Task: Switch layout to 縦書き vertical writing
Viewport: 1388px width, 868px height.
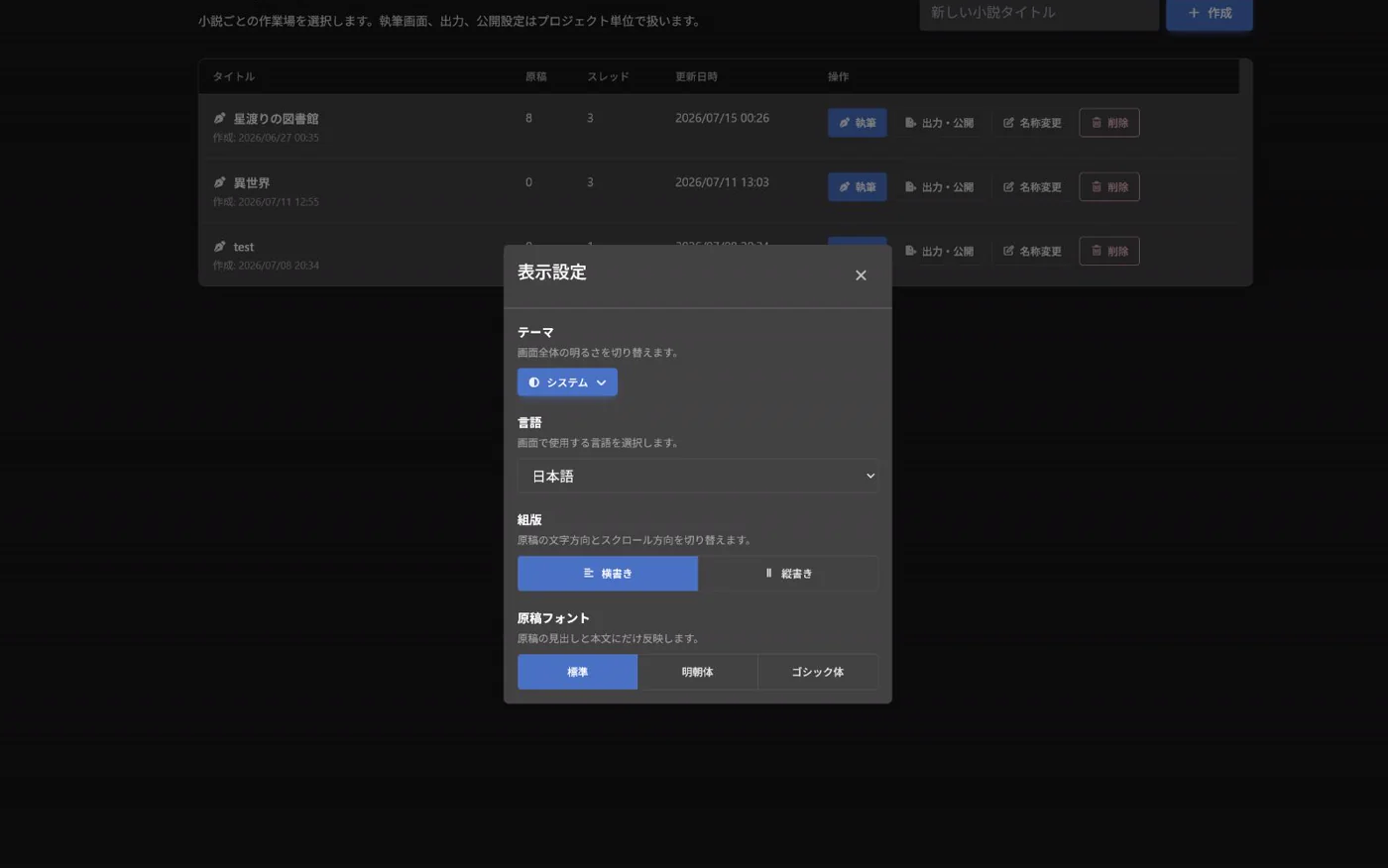Action: (788, 574)
